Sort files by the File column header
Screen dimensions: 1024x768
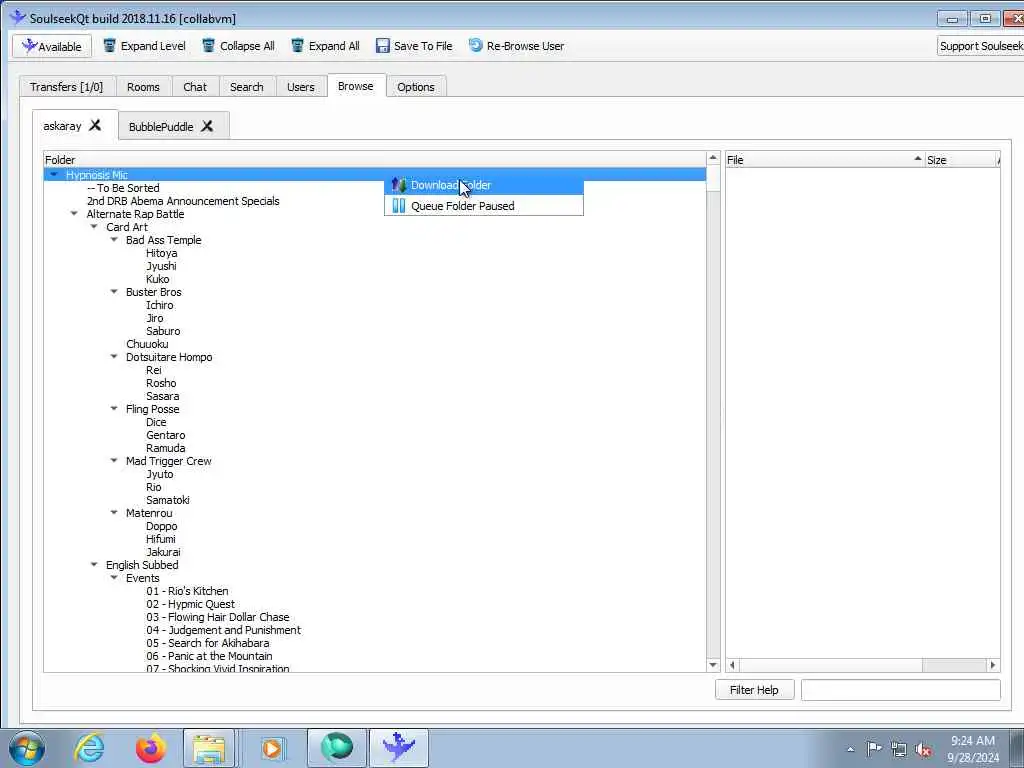tap(825, 160)
